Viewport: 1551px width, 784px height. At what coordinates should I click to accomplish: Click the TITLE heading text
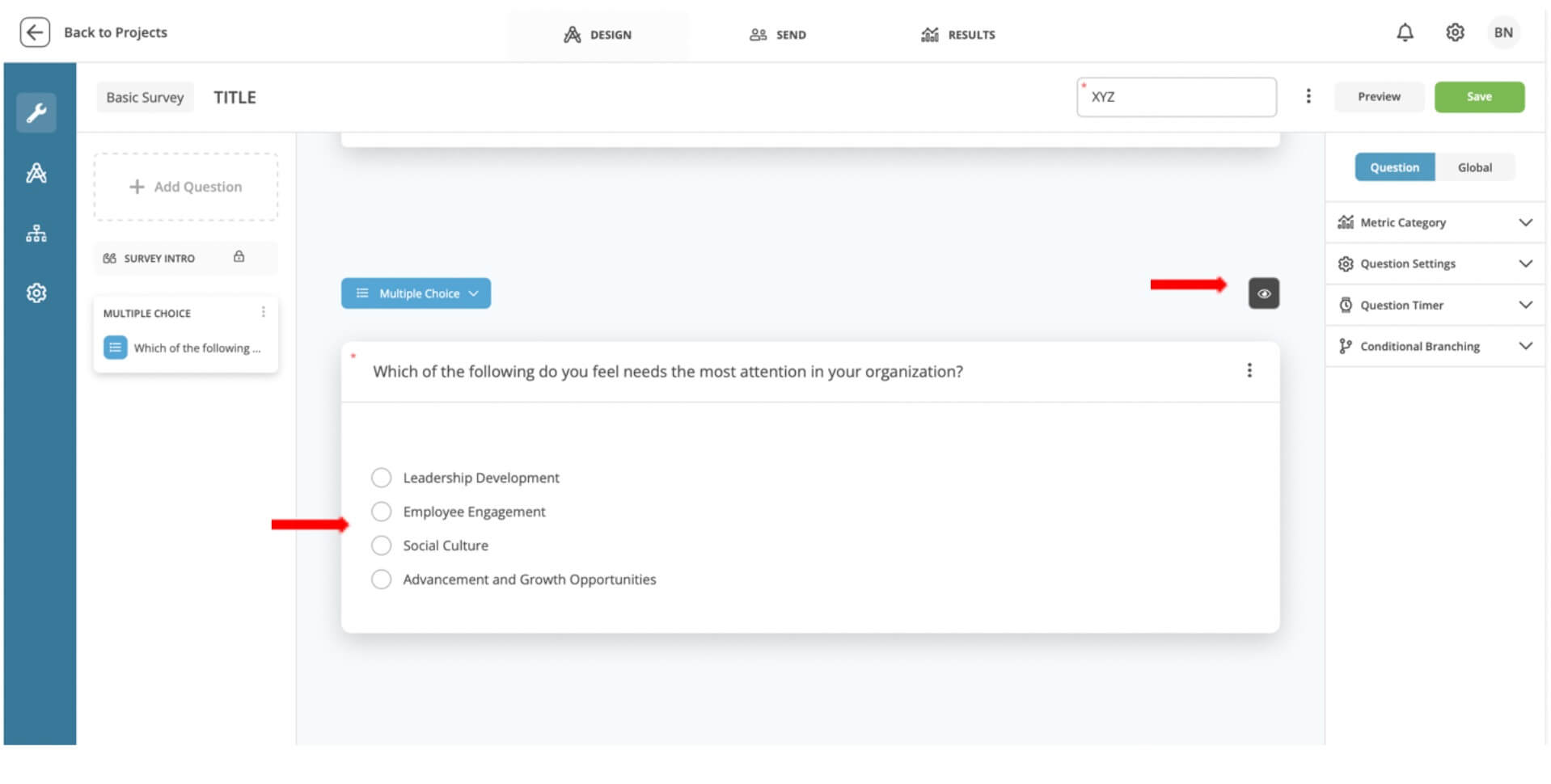[235, 97]
